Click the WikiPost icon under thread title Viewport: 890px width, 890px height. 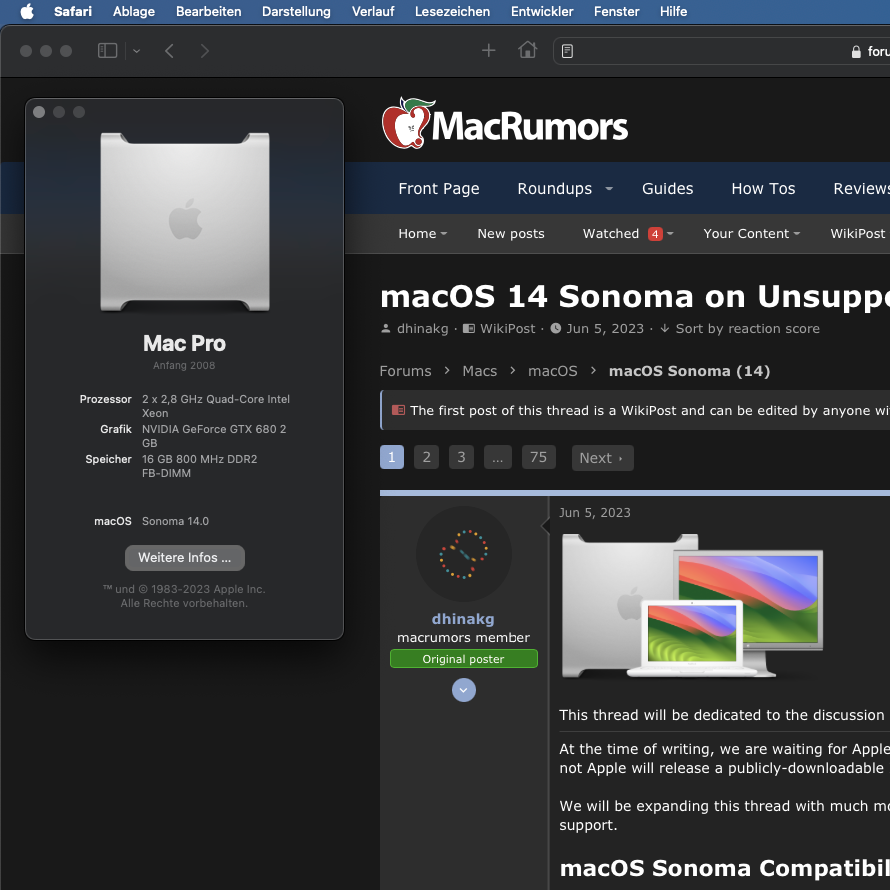coord(469,329)
